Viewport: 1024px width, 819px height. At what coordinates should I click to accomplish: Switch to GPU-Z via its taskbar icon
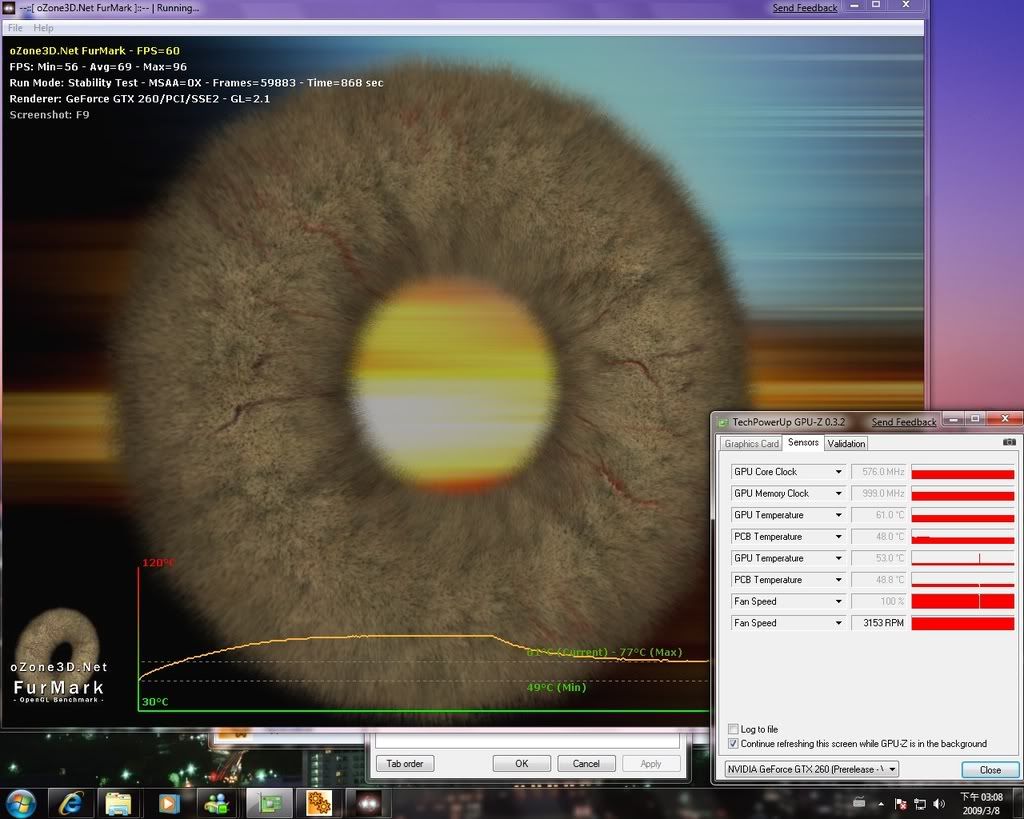coord(268,803)
